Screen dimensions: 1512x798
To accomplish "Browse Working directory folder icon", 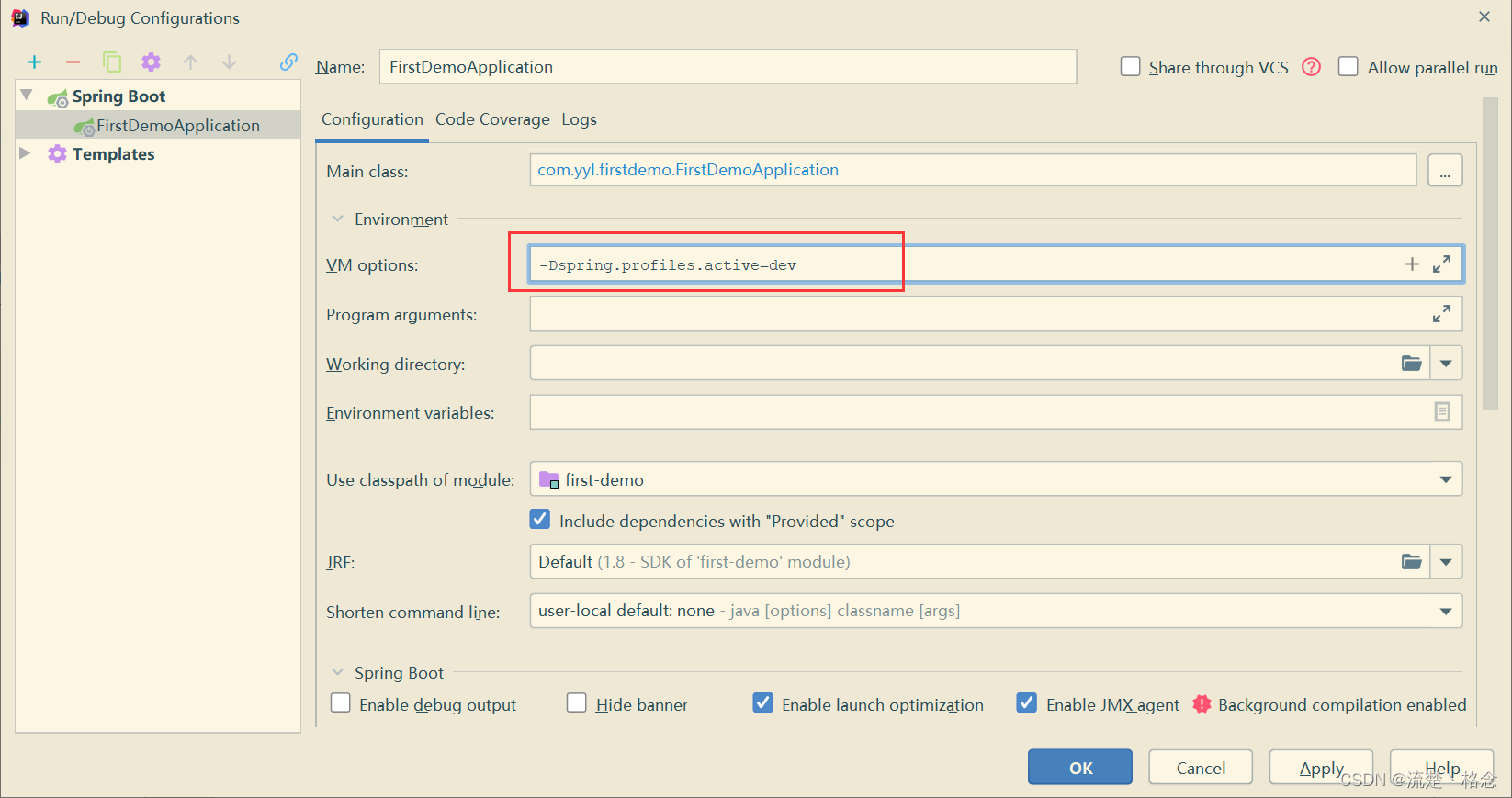I will 1412,364.
